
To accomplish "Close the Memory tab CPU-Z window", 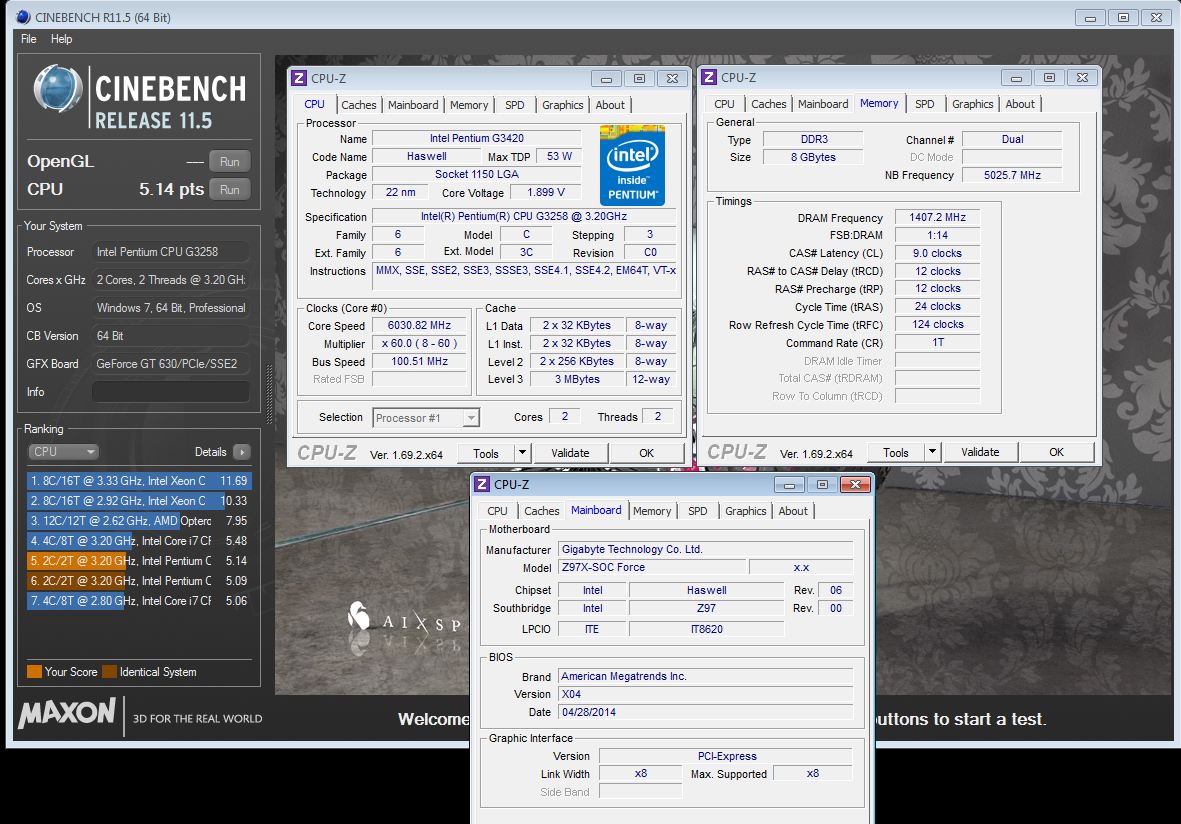I will point(1082,78).
